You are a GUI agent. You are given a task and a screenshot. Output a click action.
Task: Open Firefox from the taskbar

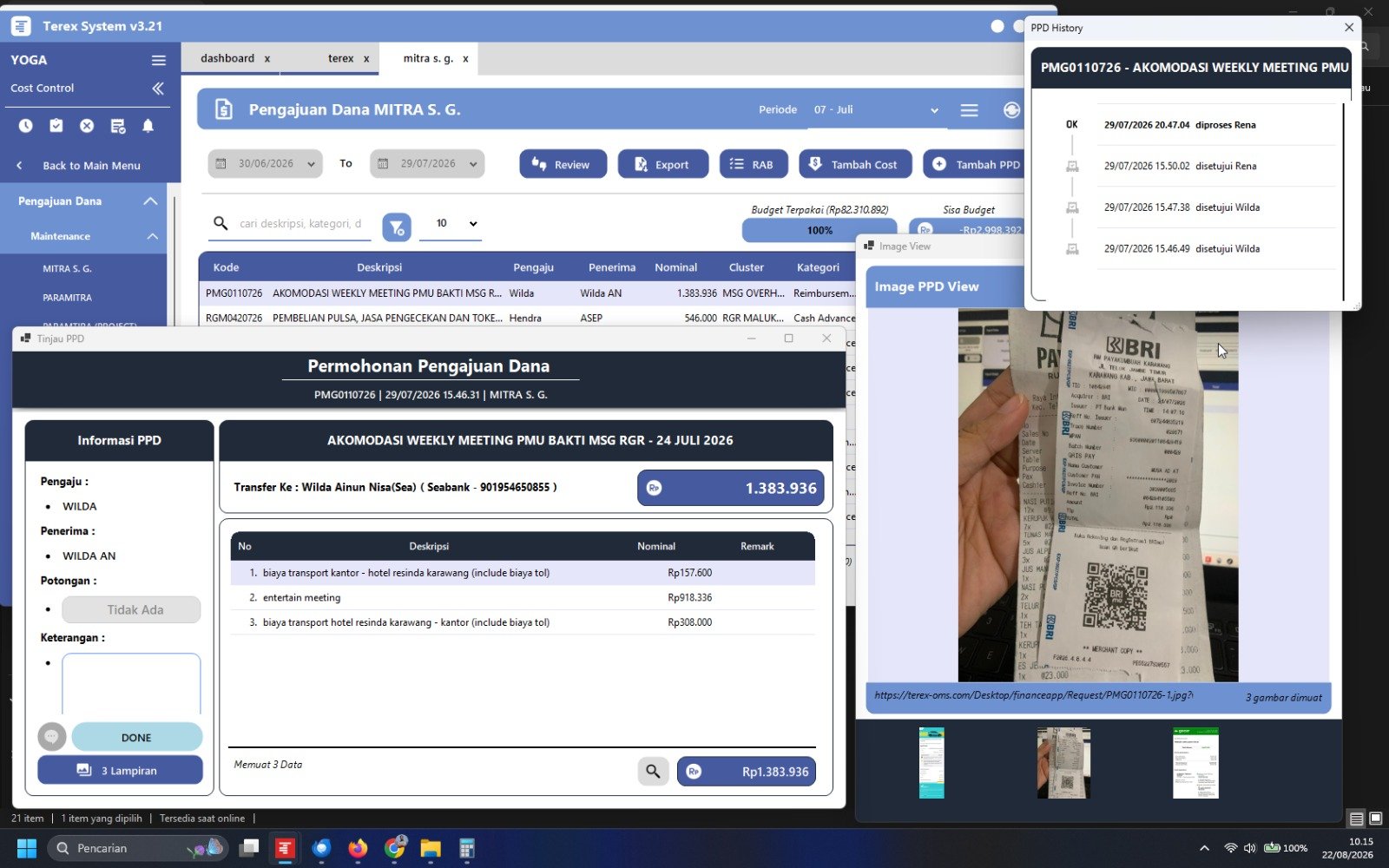[x=358, y=848]
